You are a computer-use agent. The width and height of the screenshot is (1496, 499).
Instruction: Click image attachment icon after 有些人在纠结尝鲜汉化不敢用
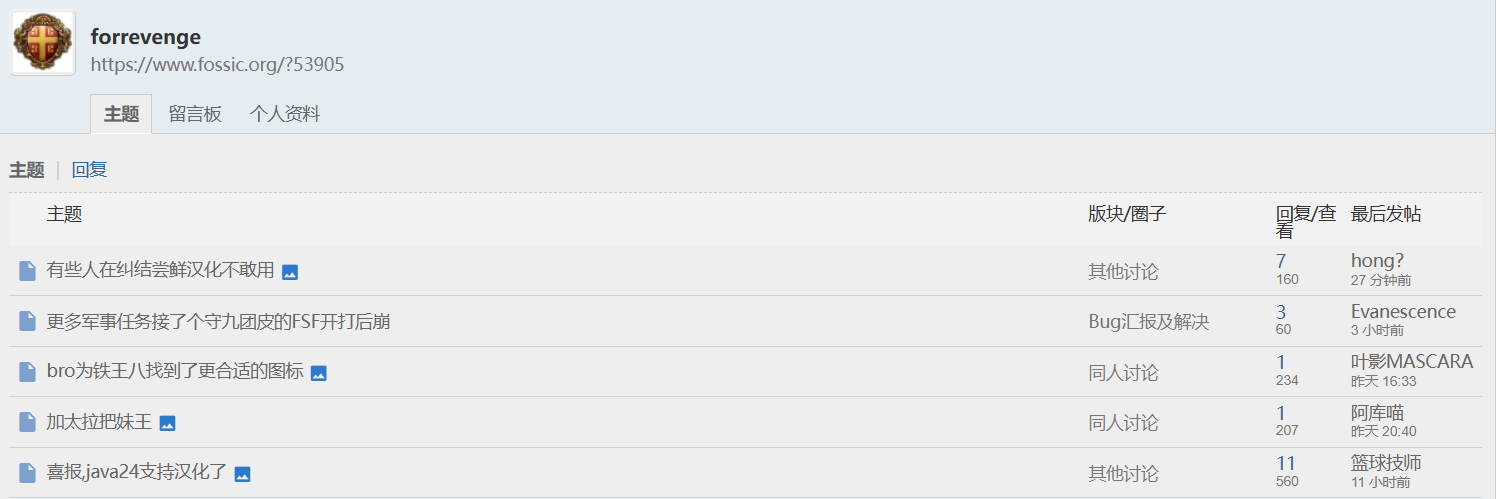pyautogui.click(x=290, y=272)
